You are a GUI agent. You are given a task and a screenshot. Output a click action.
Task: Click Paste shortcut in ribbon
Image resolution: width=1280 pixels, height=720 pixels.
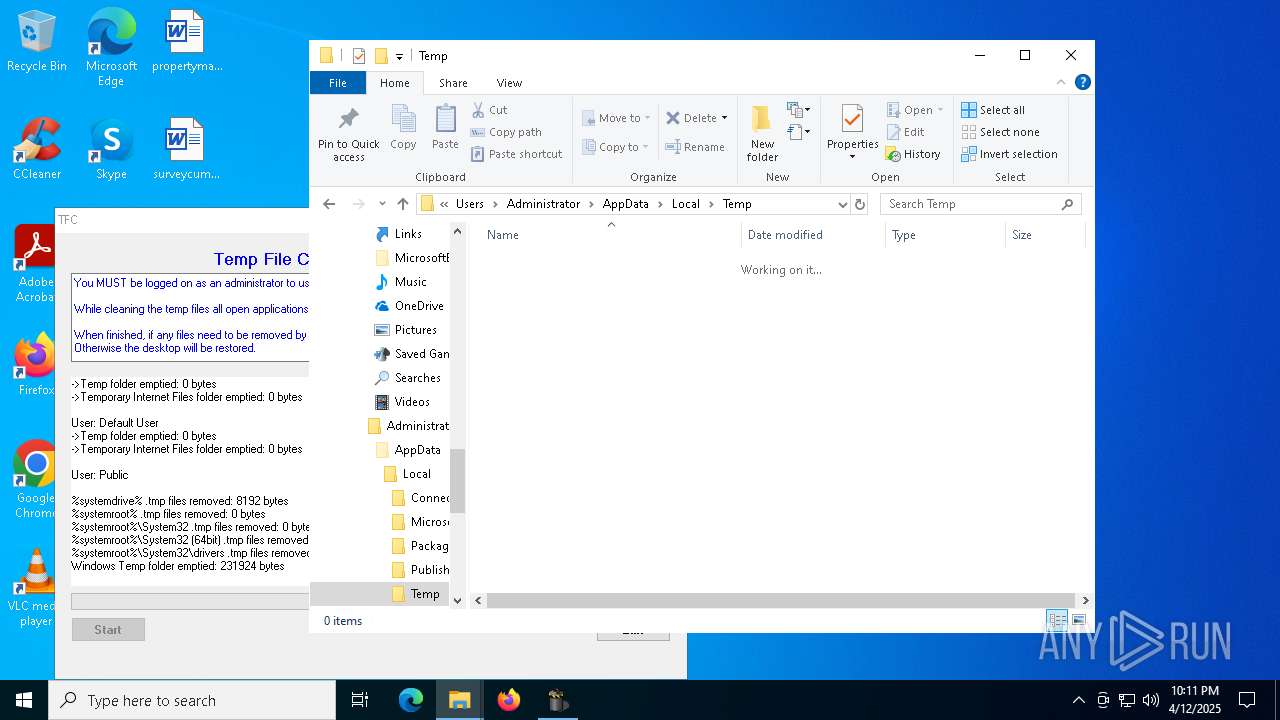[x=517, y=154]
